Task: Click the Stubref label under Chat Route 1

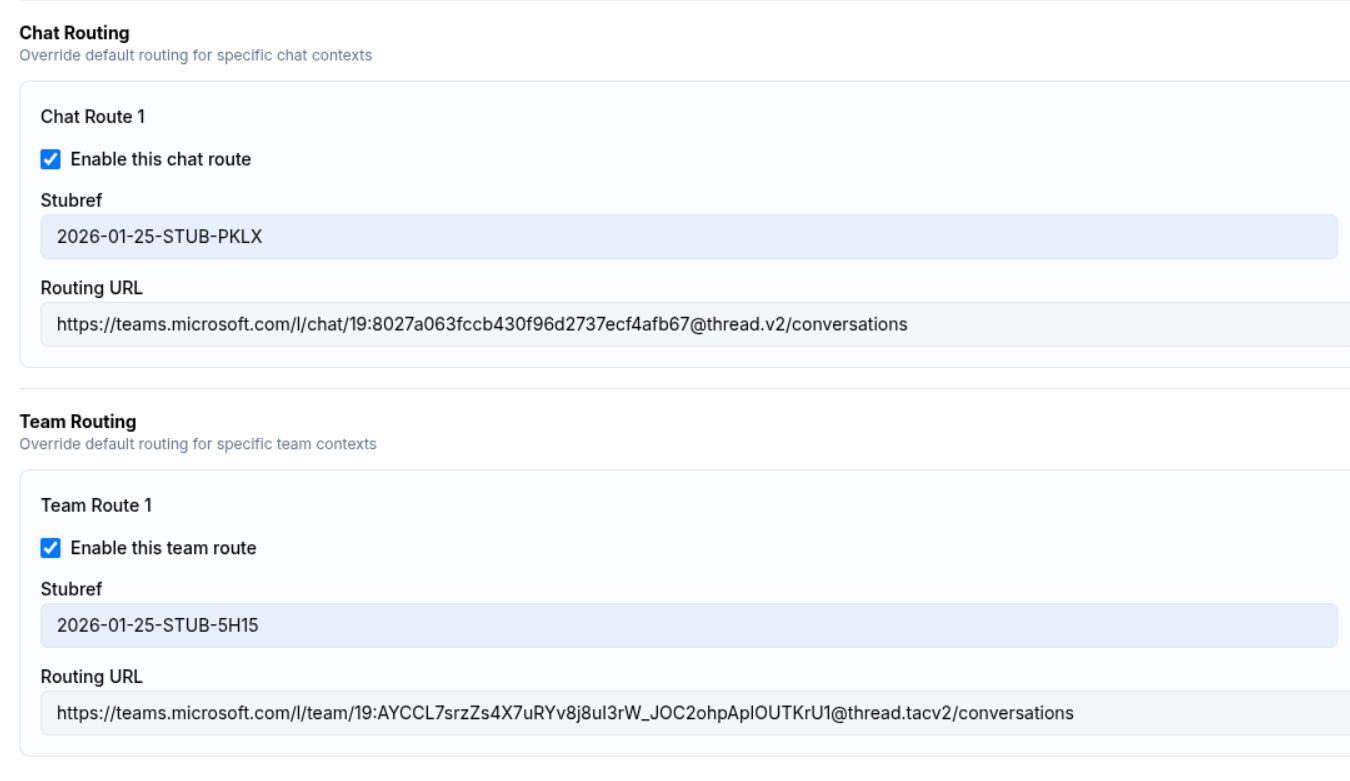Action: point(71,201)
